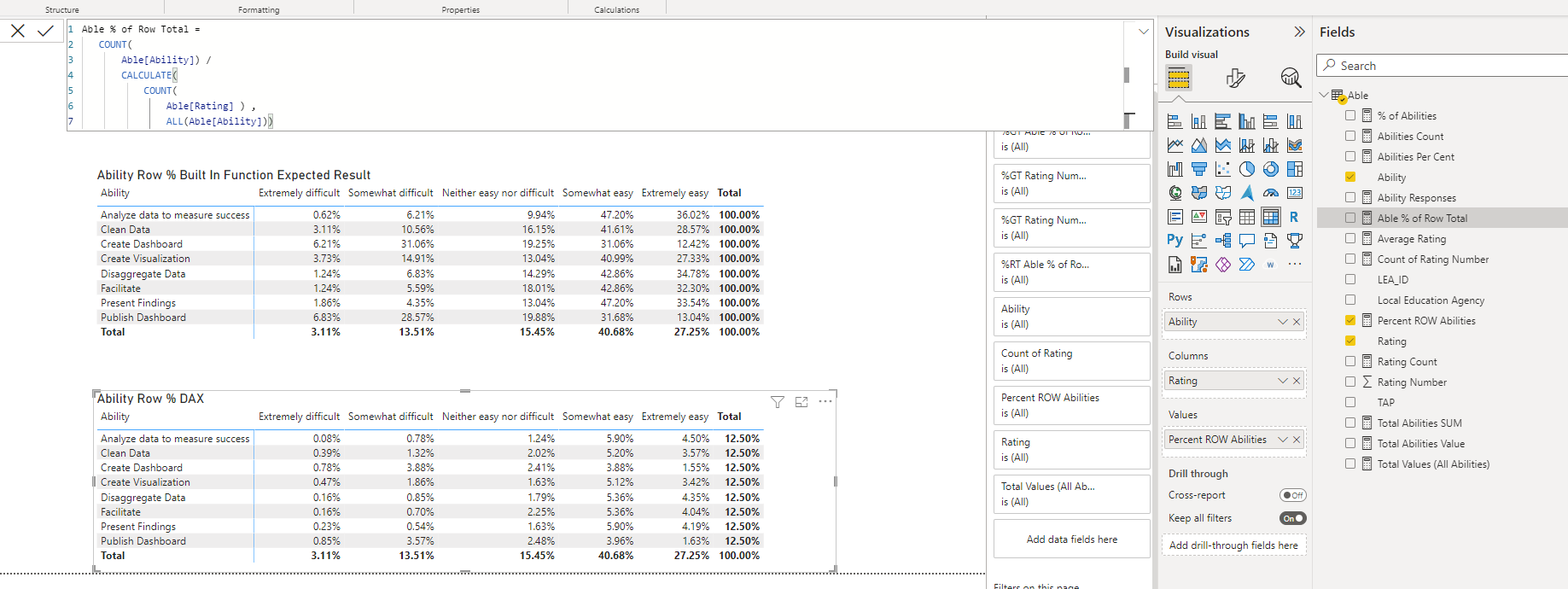This screenshot has width=1568, height=589.
Task: Choose the donut chart visual
Action: point(1271,169)
